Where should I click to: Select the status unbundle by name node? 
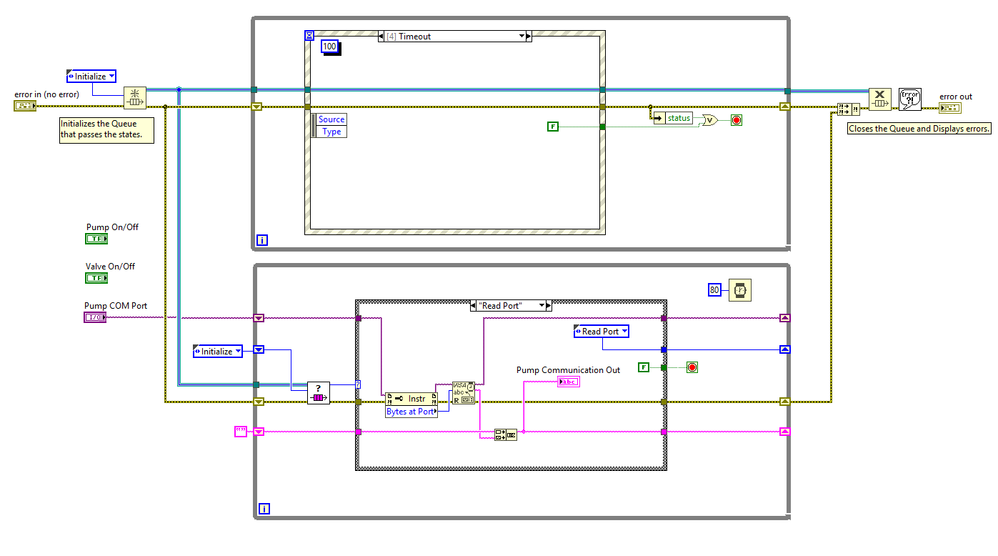click(673, 118)
